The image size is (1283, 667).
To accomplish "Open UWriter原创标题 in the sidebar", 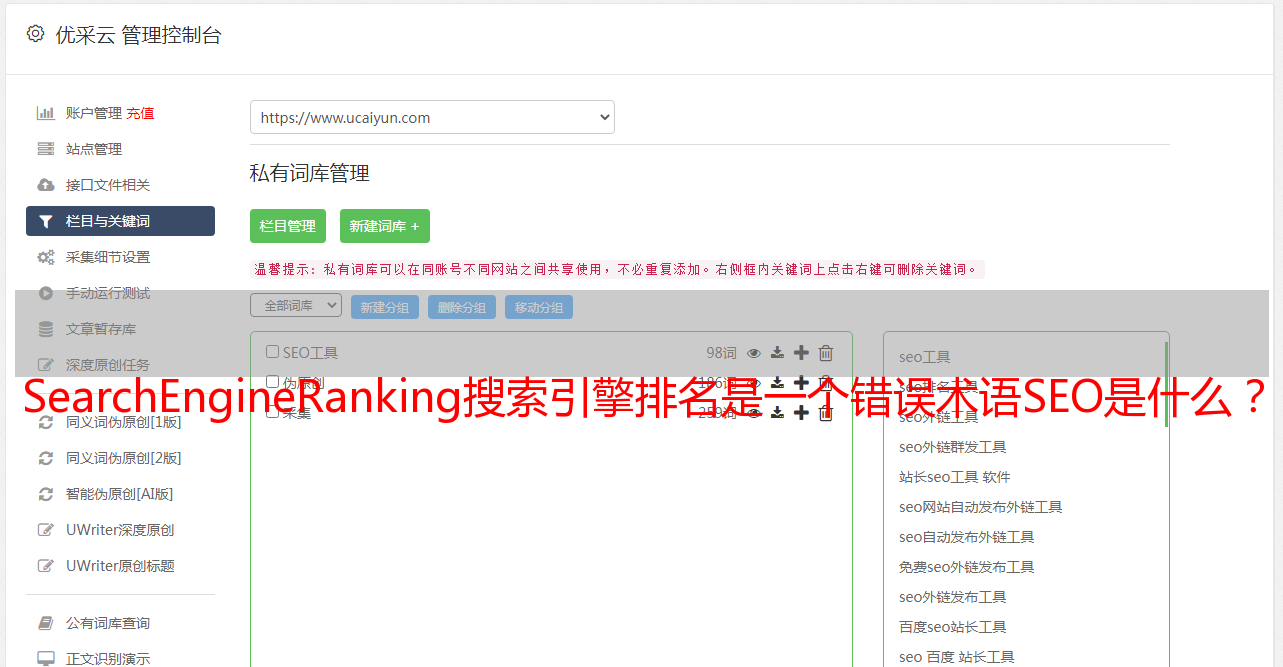I will (120, 566).
